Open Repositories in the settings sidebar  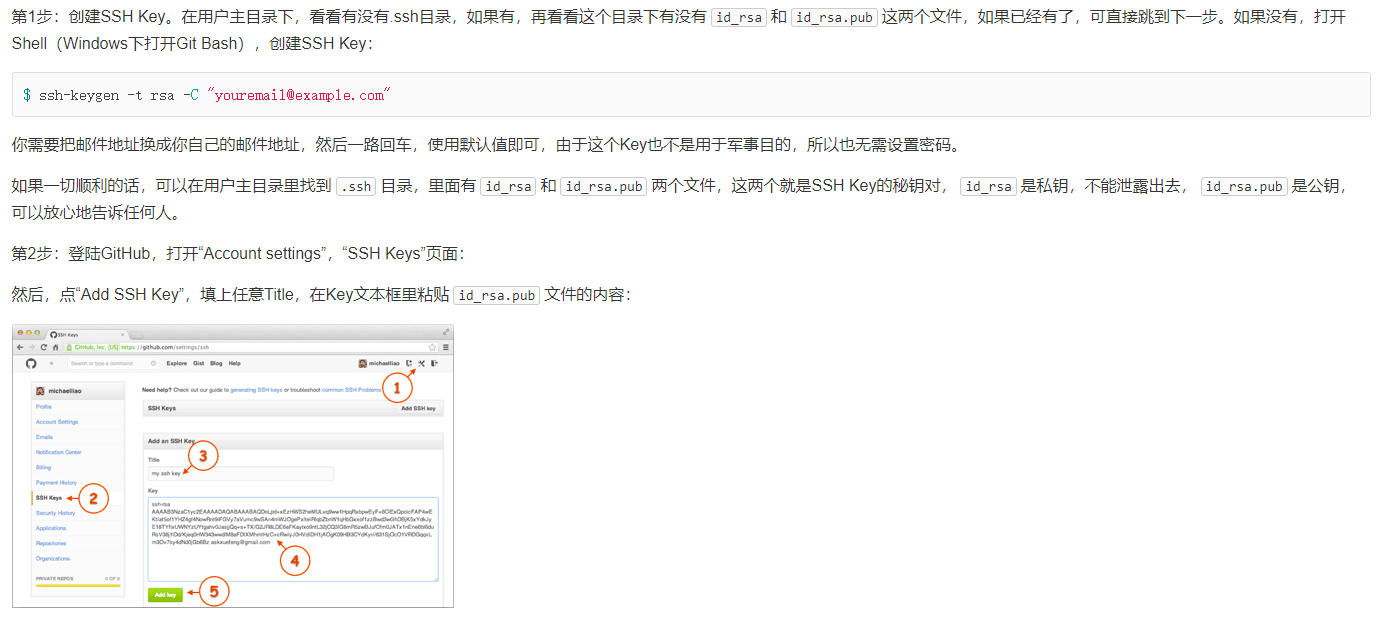51,543
